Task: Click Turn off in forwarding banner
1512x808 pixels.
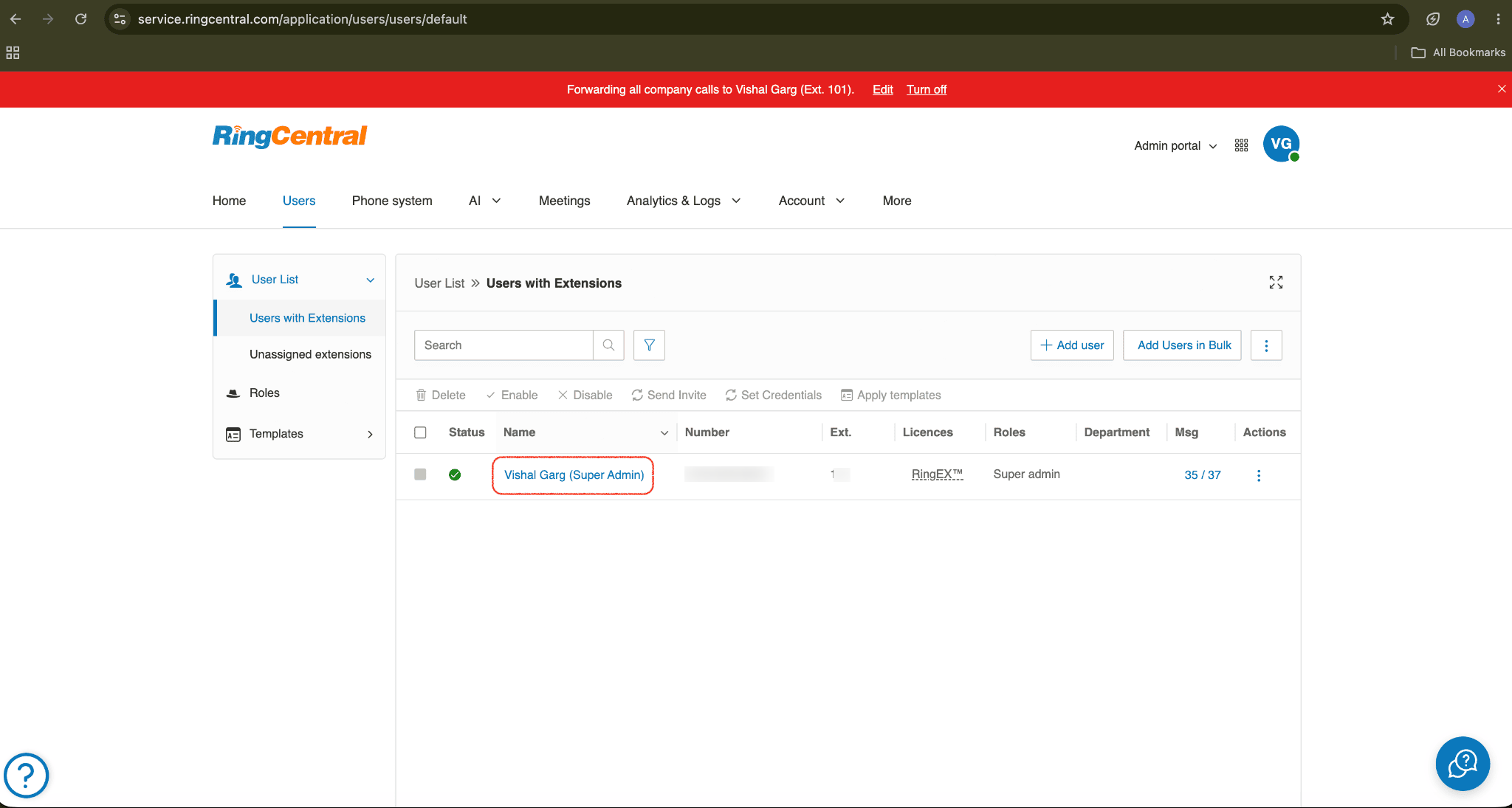Action: (927, 89)
